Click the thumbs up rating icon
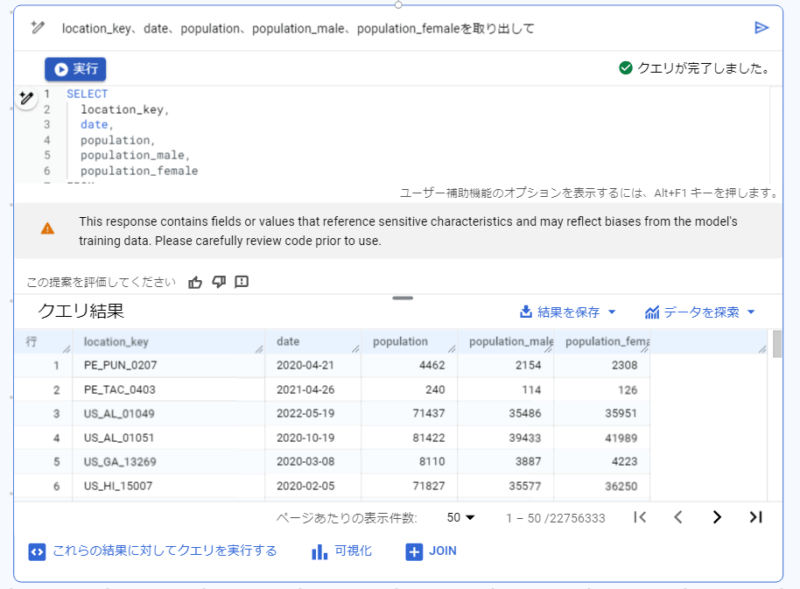The height and width of the screenshot is (589, 800). click(x=195, y=282)
